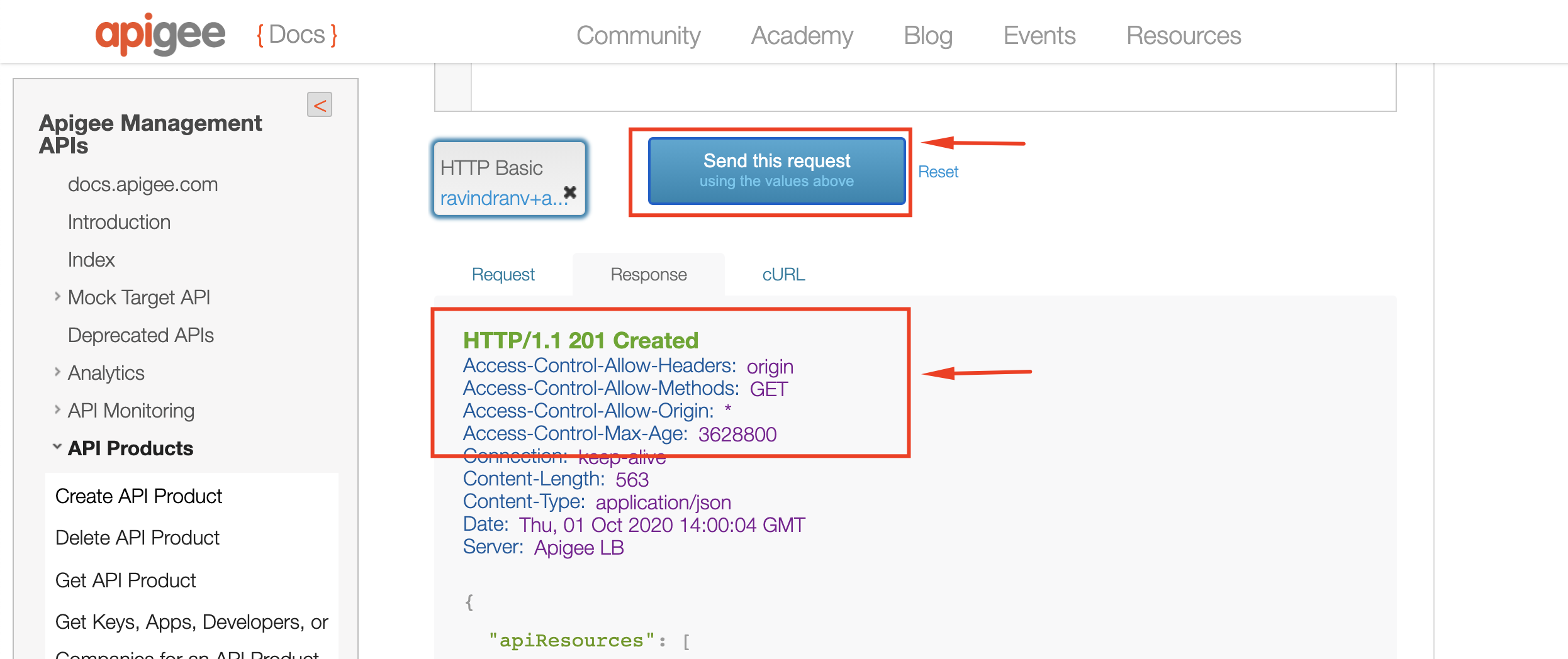
Task: Open the Delete API Product page
Action: pos(137,538)
